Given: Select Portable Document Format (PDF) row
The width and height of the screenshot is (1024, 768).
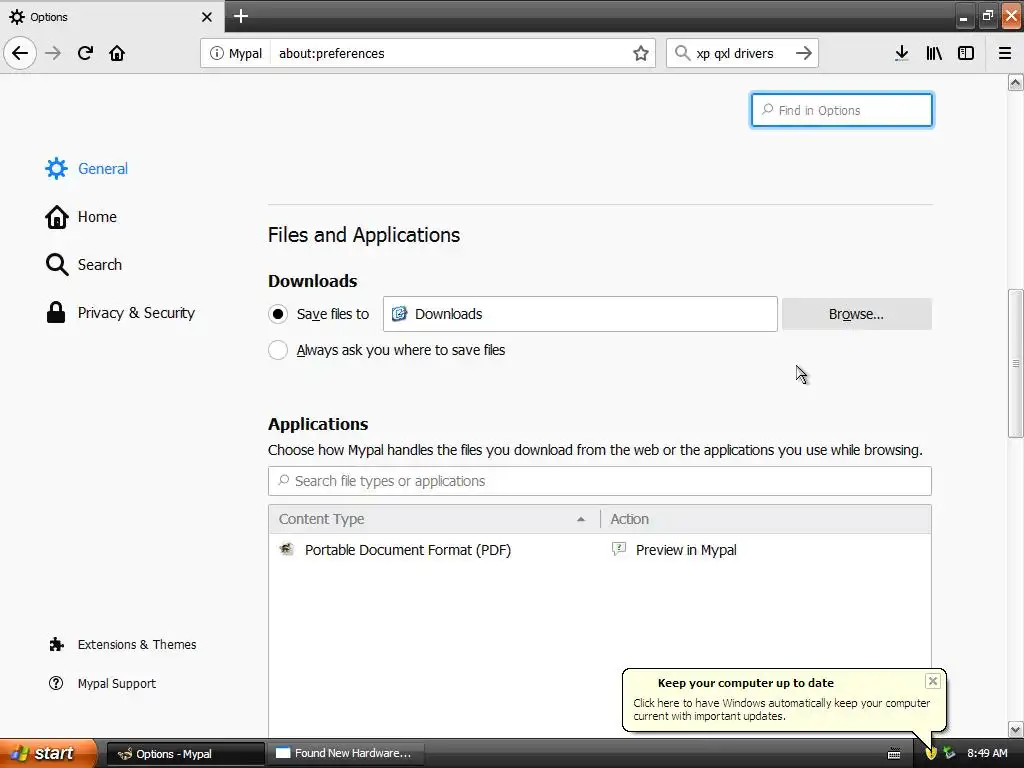Looking at the screenshot, I should (x=600, y=550).
